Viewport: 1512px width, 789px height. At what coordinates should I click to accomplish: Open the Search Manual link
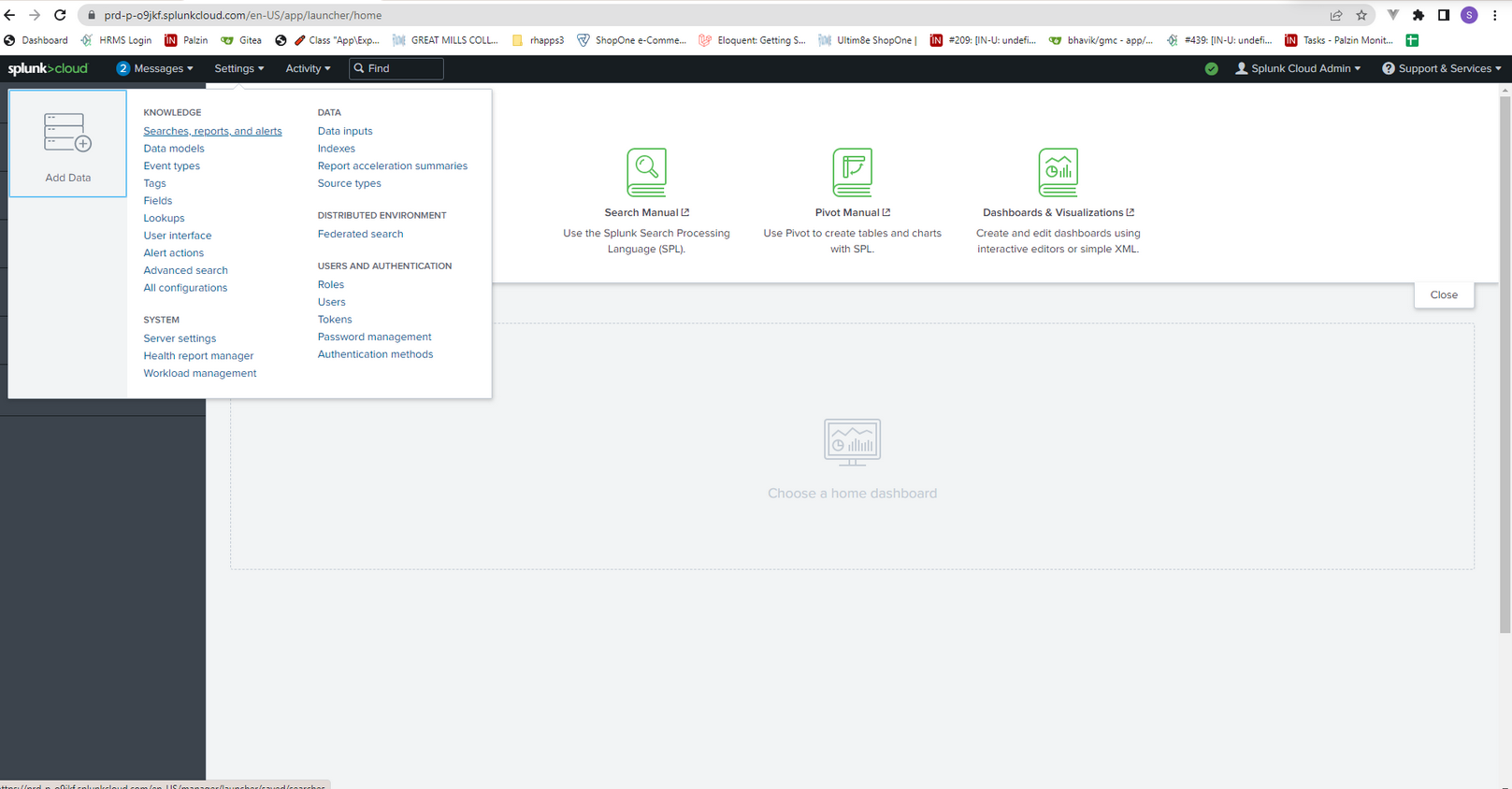pyautogui.click(x=646, y=212)
